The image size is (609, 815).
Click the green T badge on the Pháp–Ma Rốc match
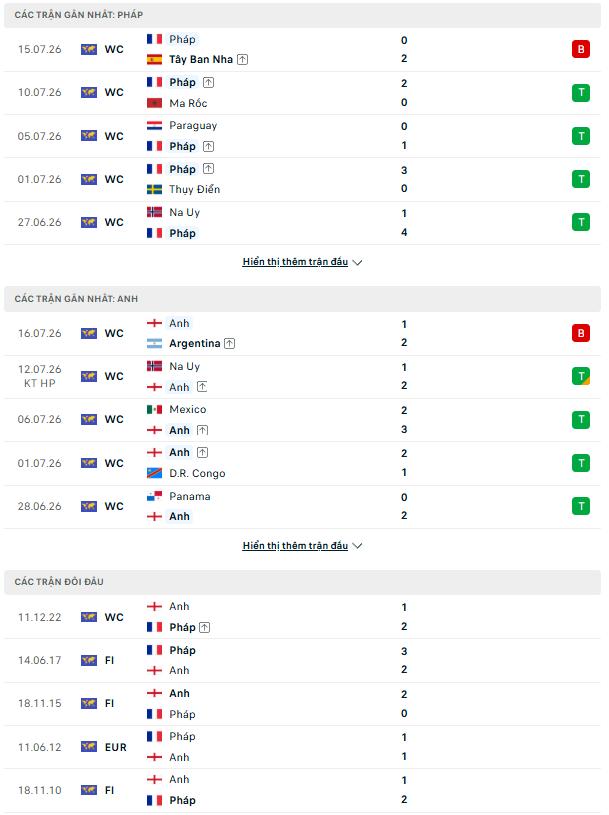tap(580, 93)
